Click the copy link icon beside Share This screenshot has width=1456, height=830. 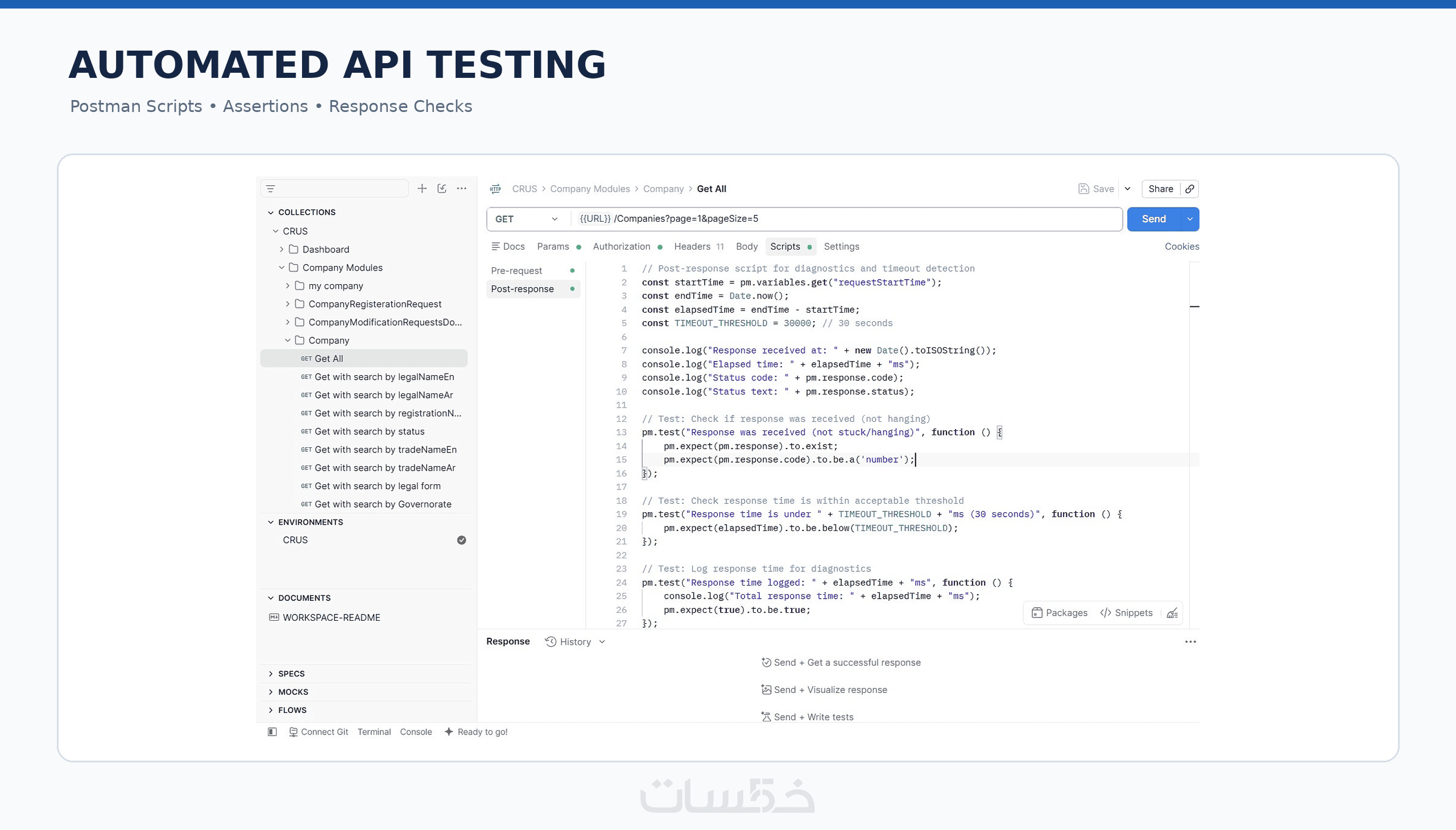1190,189
